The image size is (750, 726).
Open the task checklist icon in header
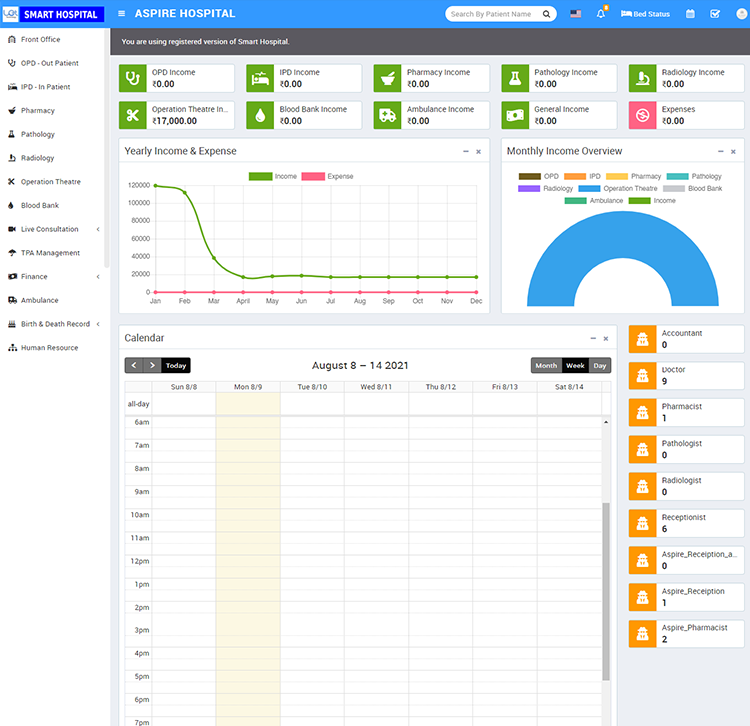pos(714,14)
